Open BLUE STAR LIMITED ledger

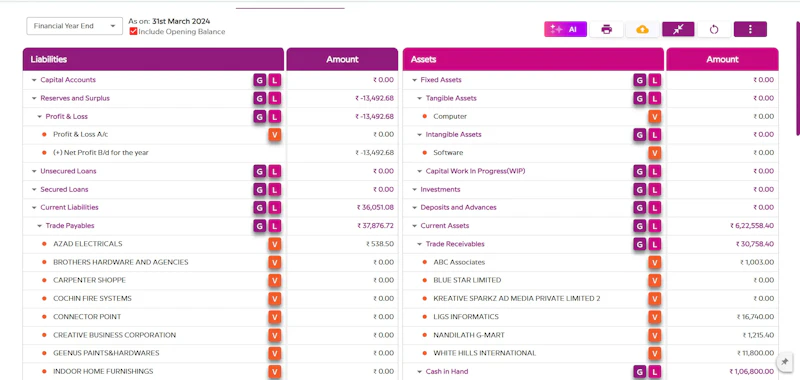click(467, 281)
